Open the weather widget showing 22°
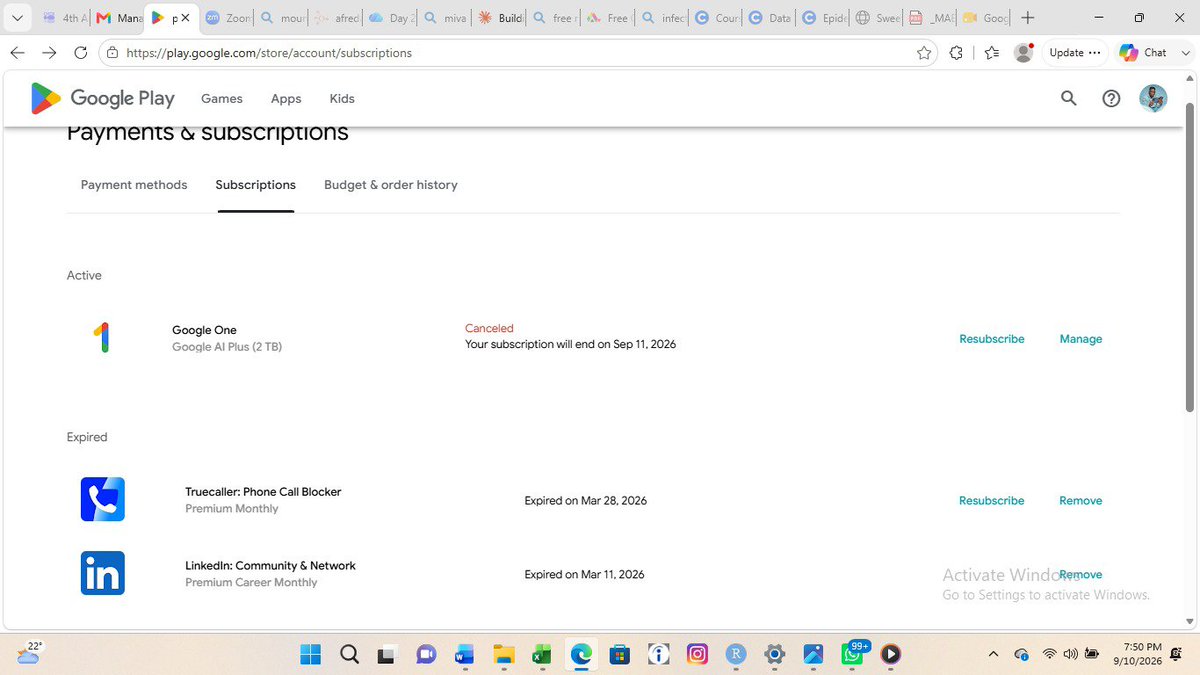The width and height of the screenshot is (1200, 675). [28, 653]
